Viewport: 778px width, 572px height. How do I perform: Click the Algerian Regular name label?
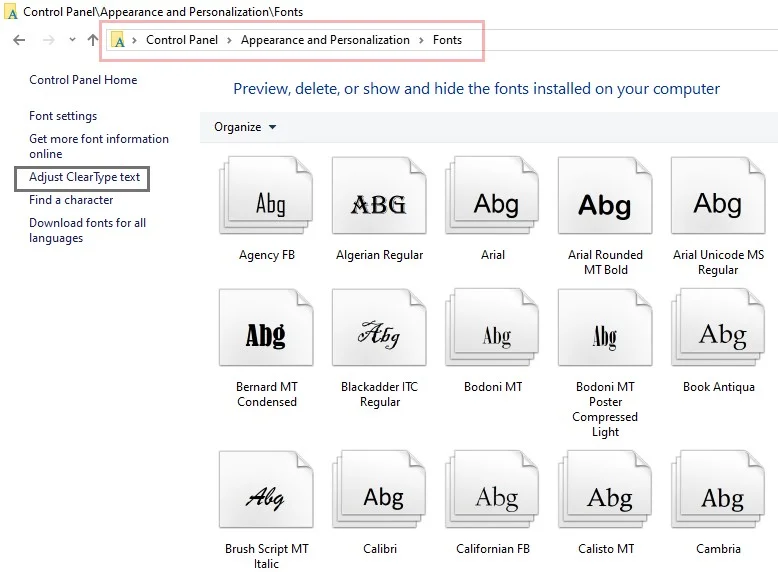pos(379,255)
